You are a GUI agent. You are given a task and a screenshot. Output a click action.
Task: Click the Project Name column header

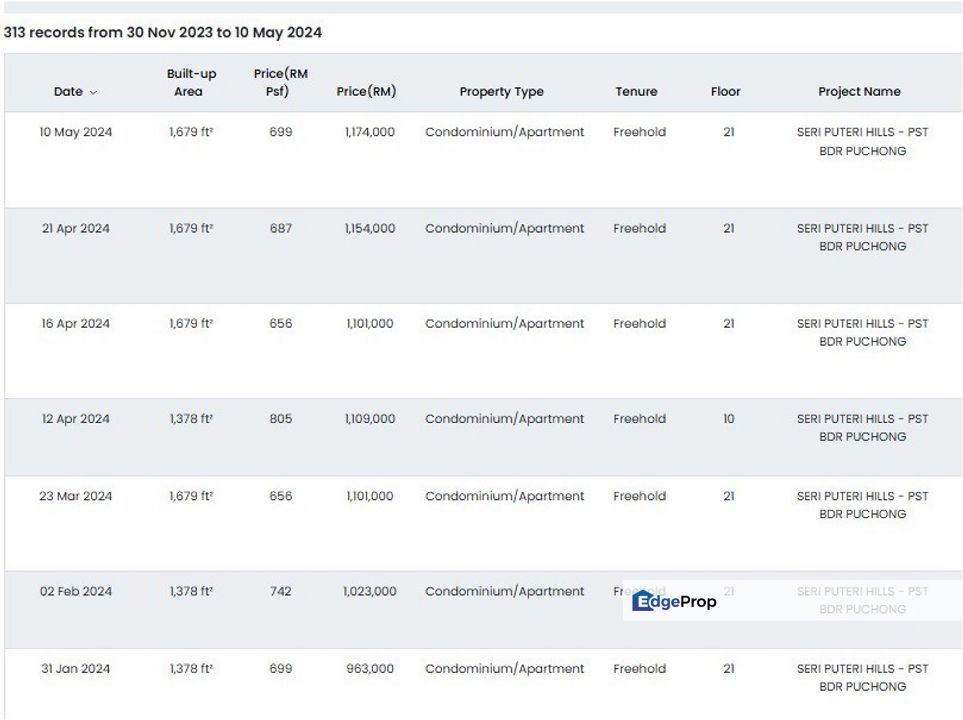[x=859, y=91]
